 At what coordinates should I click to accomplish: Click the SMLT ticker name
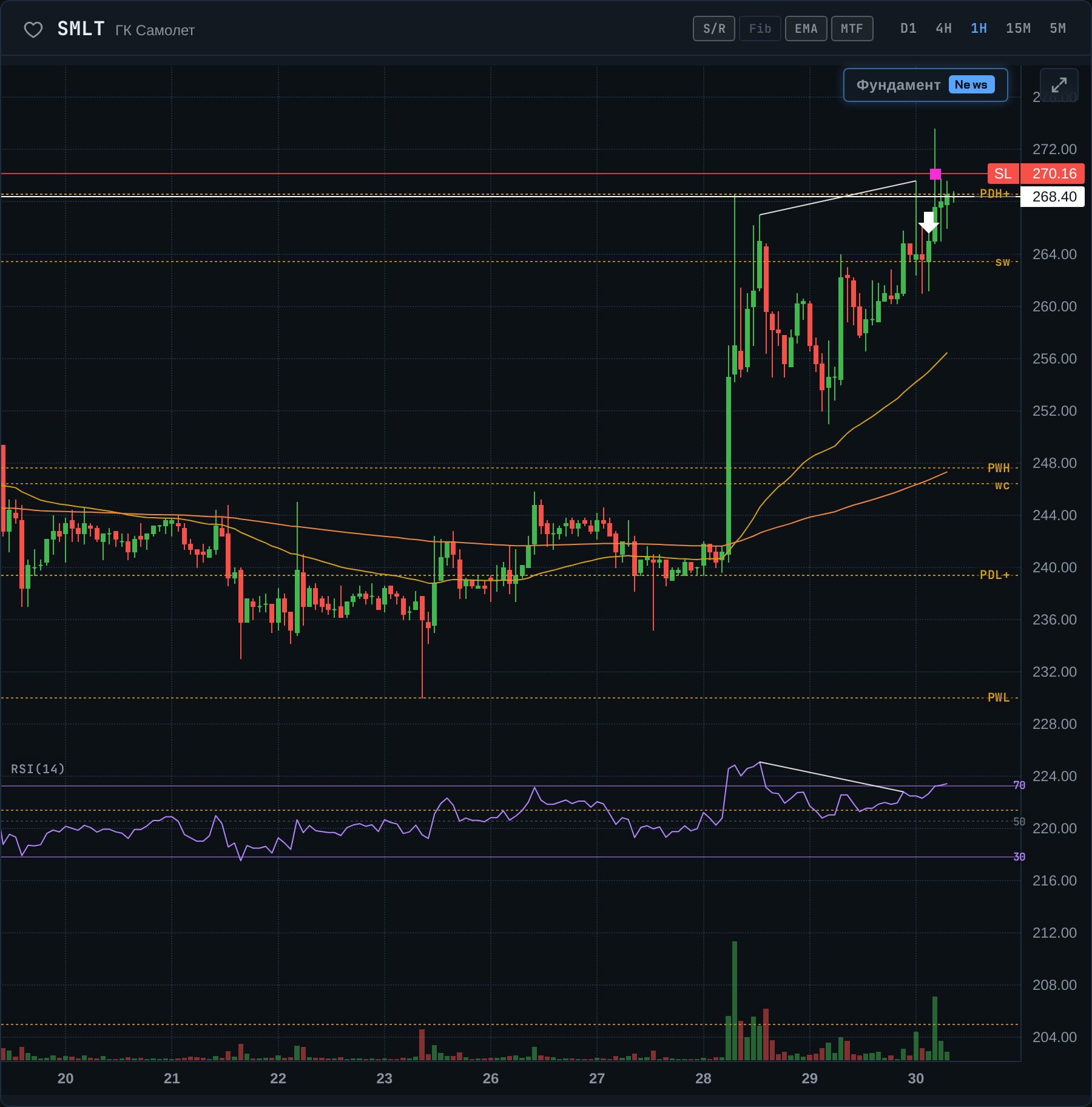click(81, 29)
